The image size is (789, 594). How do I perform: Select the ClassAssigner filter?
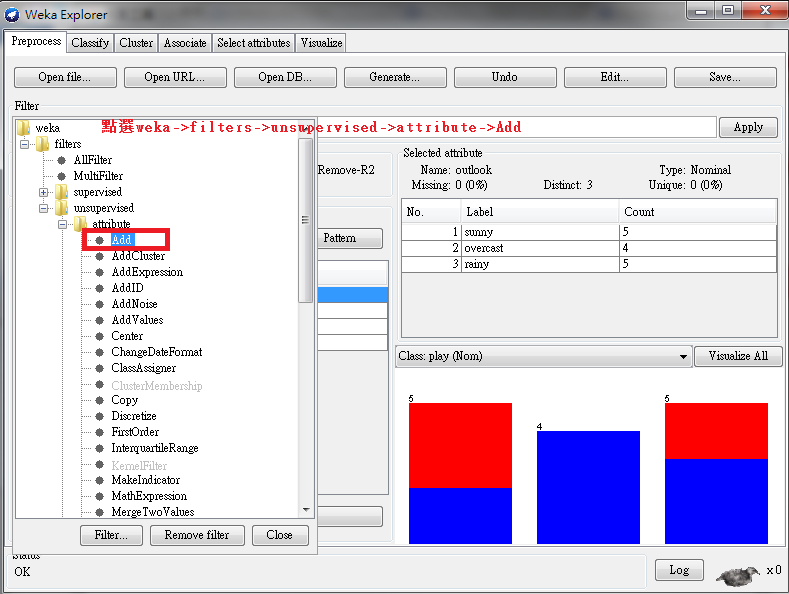(143, 368)
